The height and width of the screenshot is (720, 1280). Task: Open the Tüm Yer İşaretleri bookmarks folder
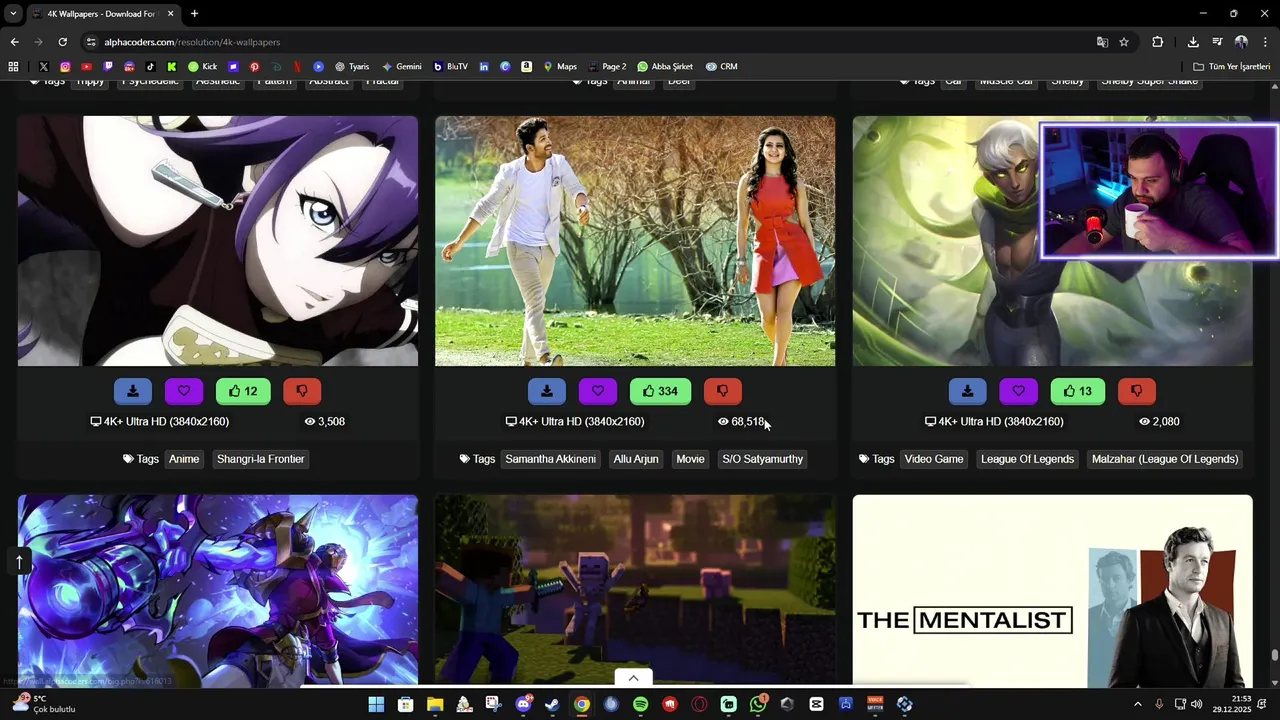tap(1232, 67)
